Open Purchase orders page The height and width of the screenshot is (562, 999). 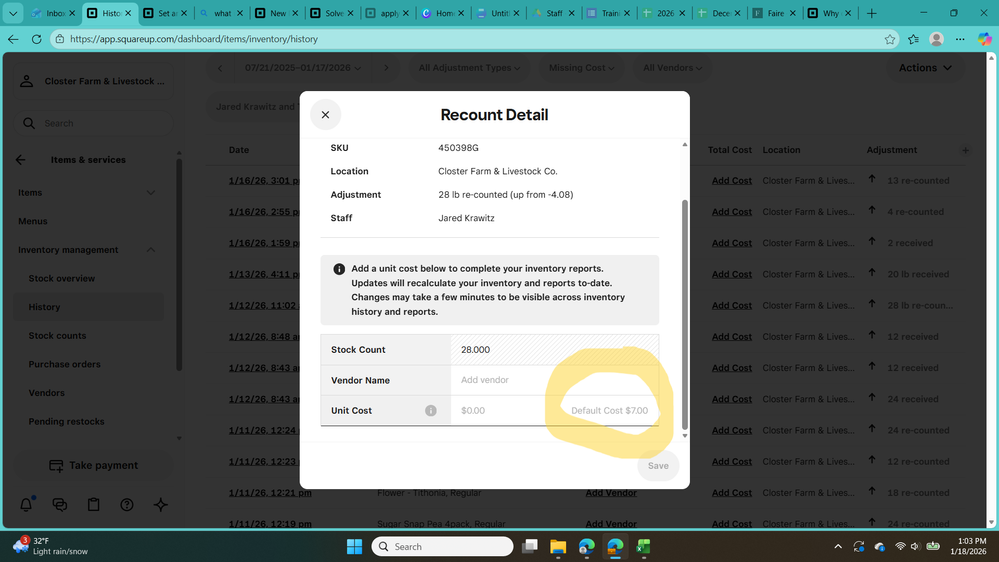[x=64, y=364]
